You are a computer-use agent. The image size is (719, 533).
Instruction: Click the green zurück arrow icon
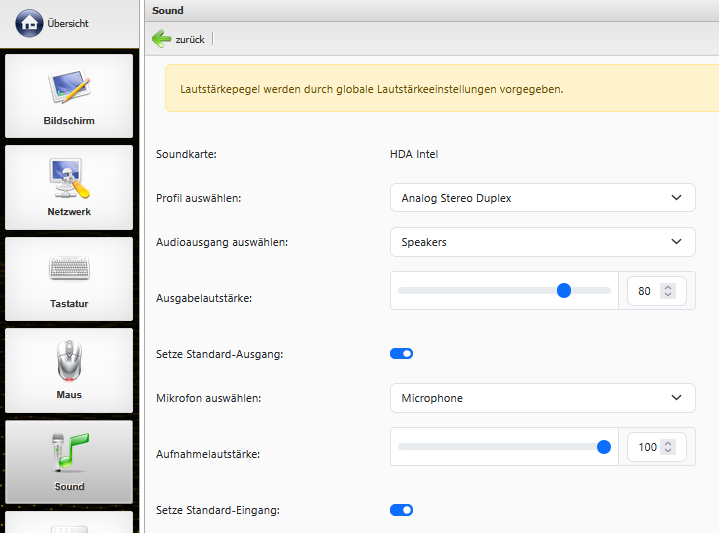[x=162, y=39]
